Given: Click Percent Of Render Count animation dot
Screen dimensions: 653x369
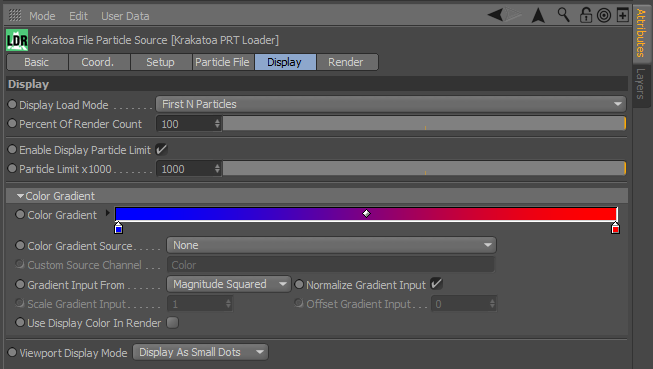Looking at the screenshot, I should [x=12, y=123].
